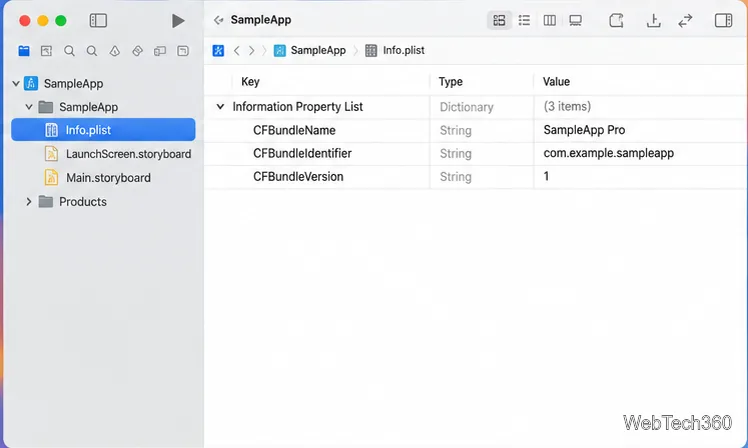This screenshot has height=448, width=748.
Task: Go forward in editor history
Action: tap(251, 51)
